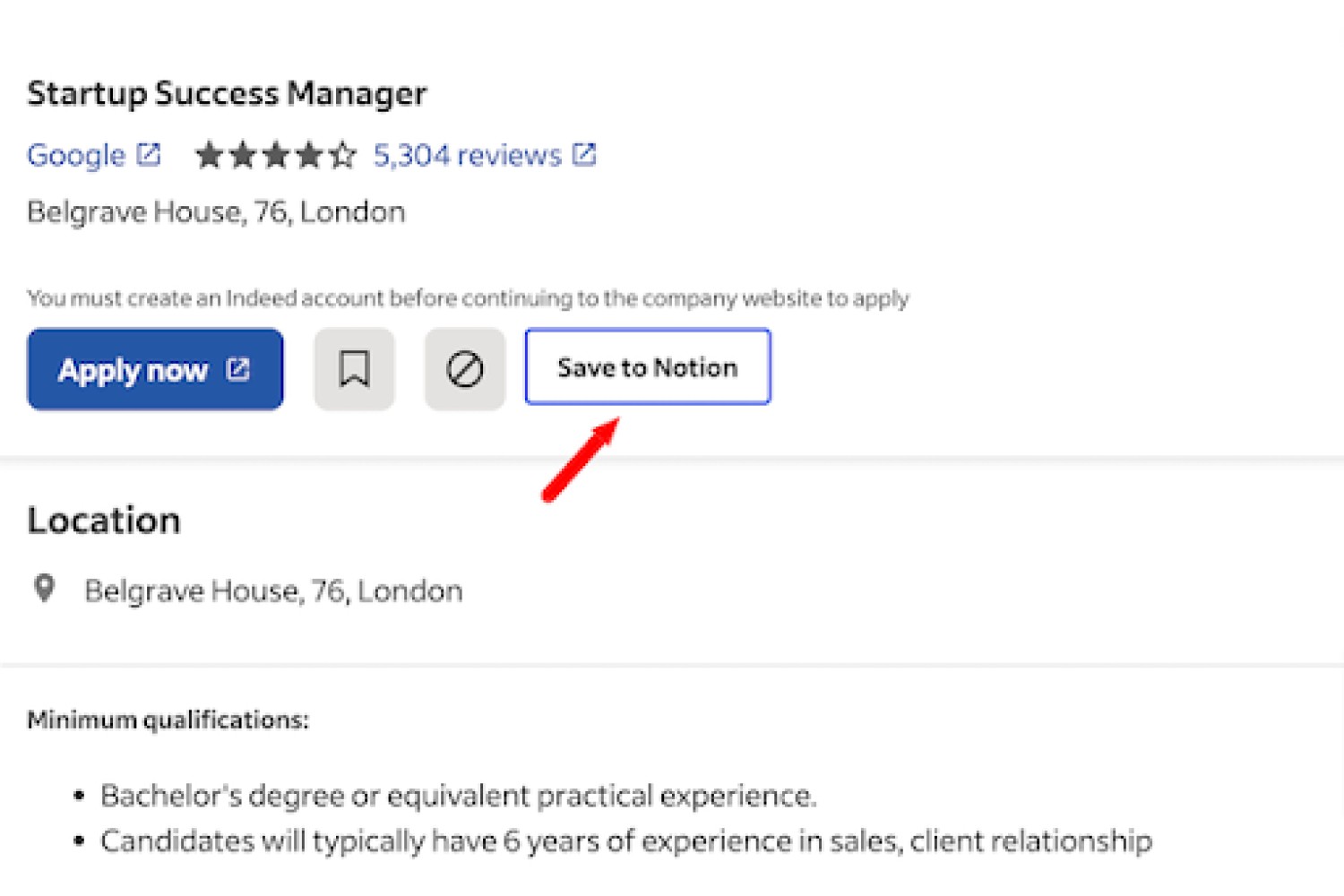Click the half-filled fifth star in the rating
This screenshot has height=896, width=1344.
pyautogui.click(x=341, y=155)
